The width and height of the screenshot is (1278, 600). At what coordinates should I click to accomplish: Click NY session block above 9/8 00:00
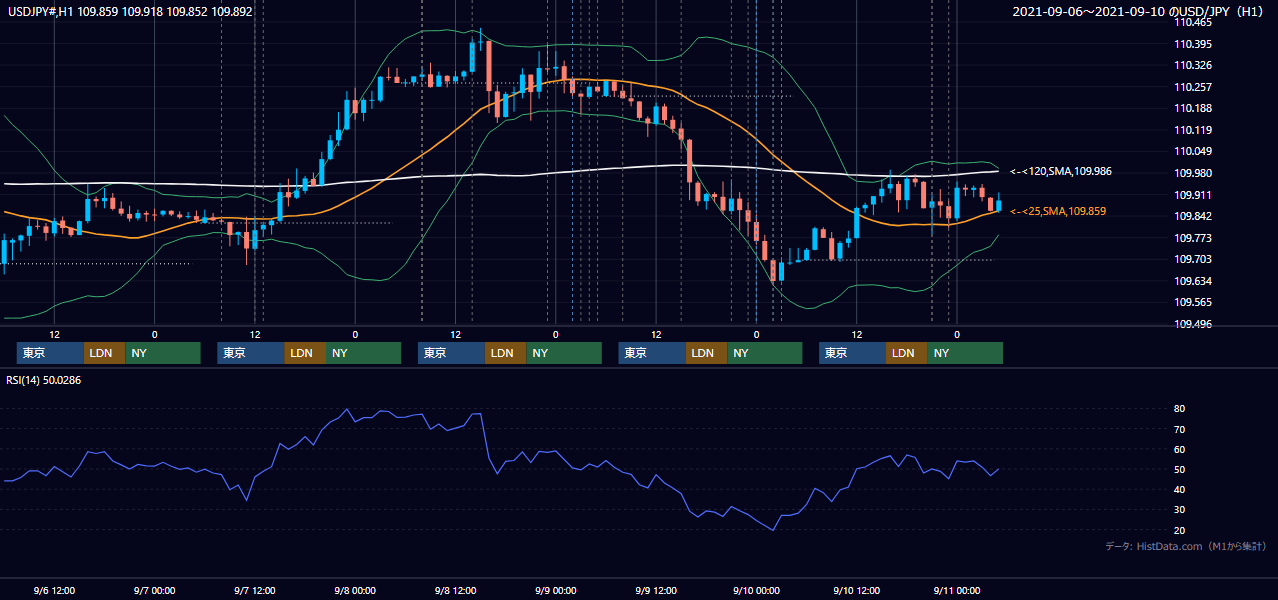click(364, 353)
